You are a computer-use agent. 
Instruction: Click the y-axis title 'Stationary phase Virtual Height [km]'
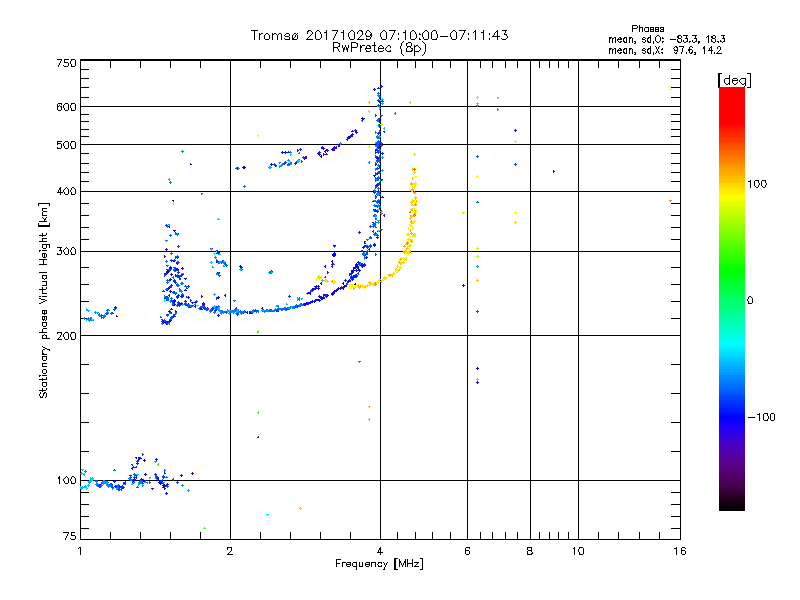point(44,300)
